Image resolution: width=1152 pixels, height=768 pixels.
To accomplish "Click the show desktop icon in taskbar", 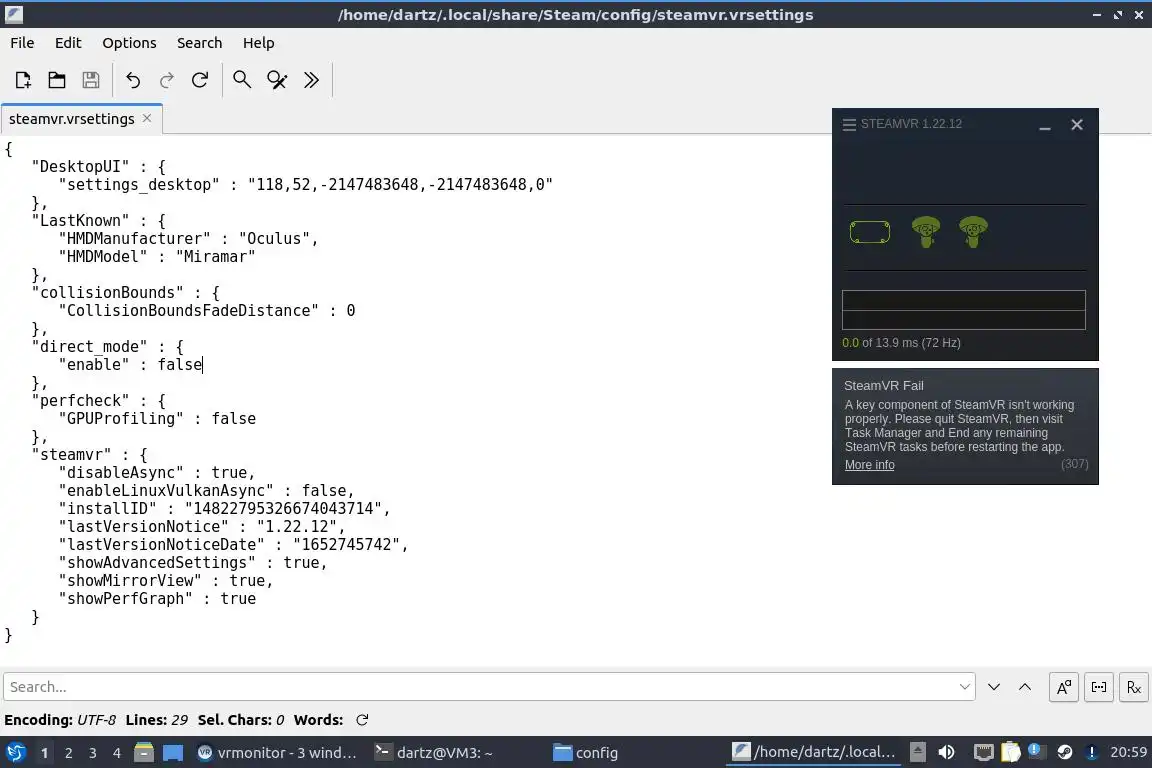I will coord(173,752).
